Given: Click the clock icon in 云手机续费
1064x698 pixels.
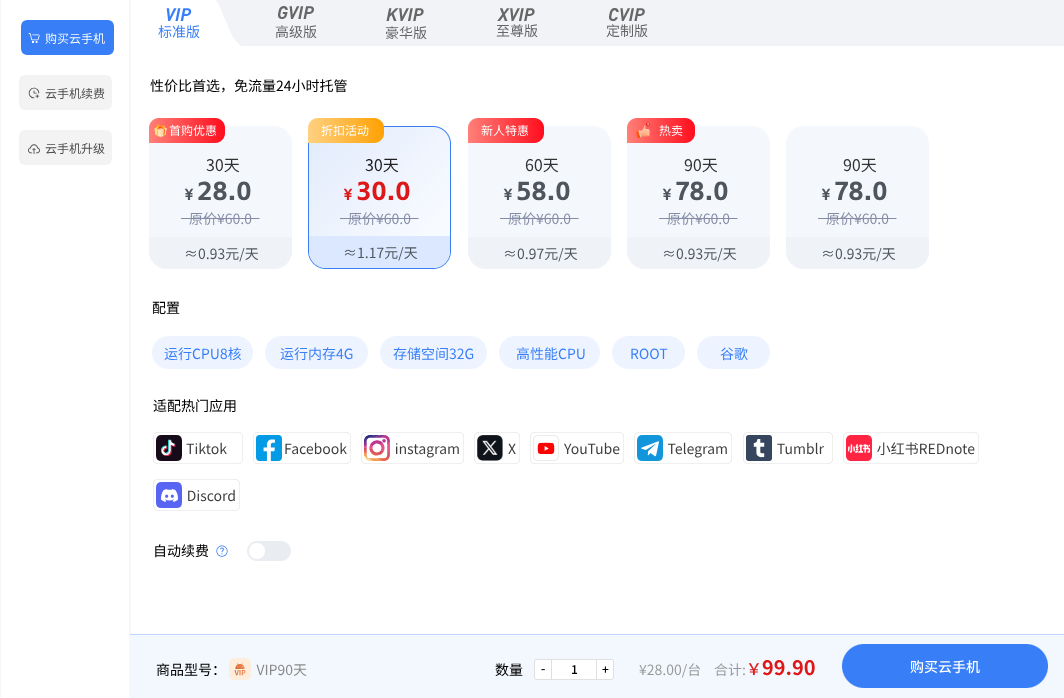Looking at the screenshot, I should pyautogui.click(x=34, y=93).
